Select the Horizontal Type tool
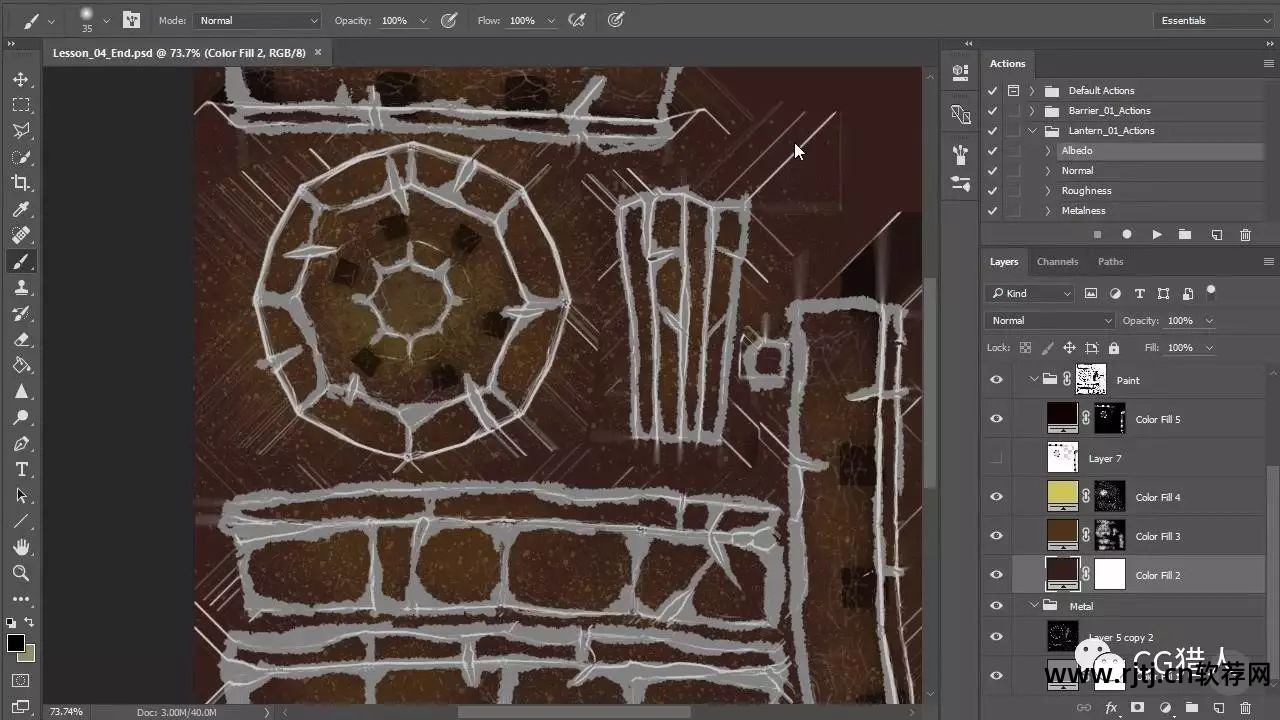1280x720 pixels. (21, 470)
